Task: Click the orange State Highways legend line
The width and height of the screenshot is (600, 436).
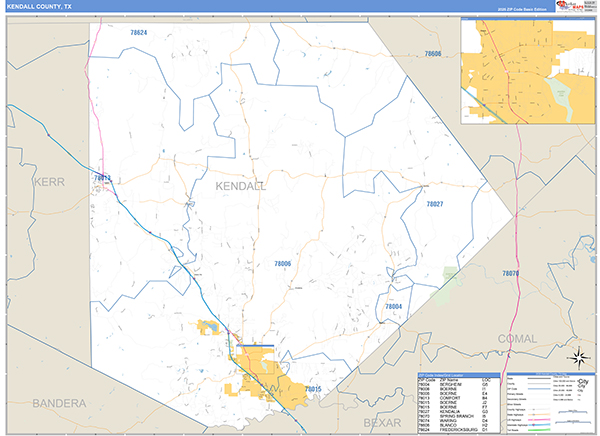Action: pyautogui.click(x=539, y=415)
